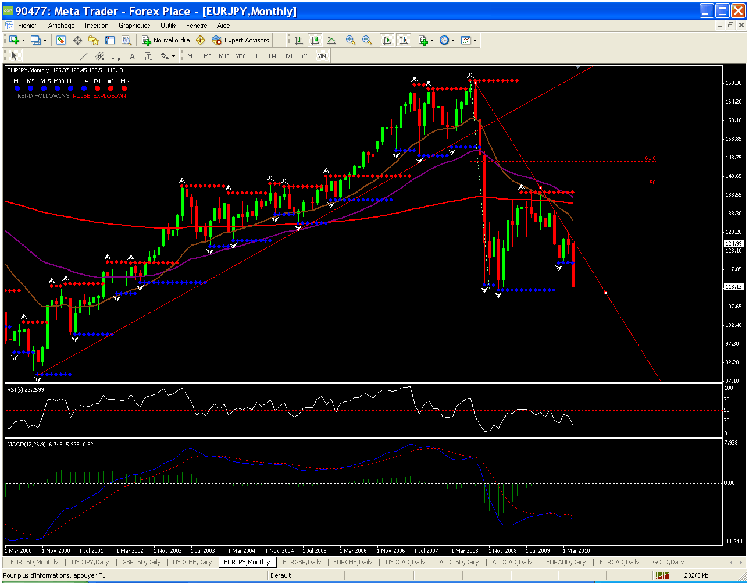Show the Market Watch window
749x583 pixels.
pyautogui.click(x=61, y=40)
